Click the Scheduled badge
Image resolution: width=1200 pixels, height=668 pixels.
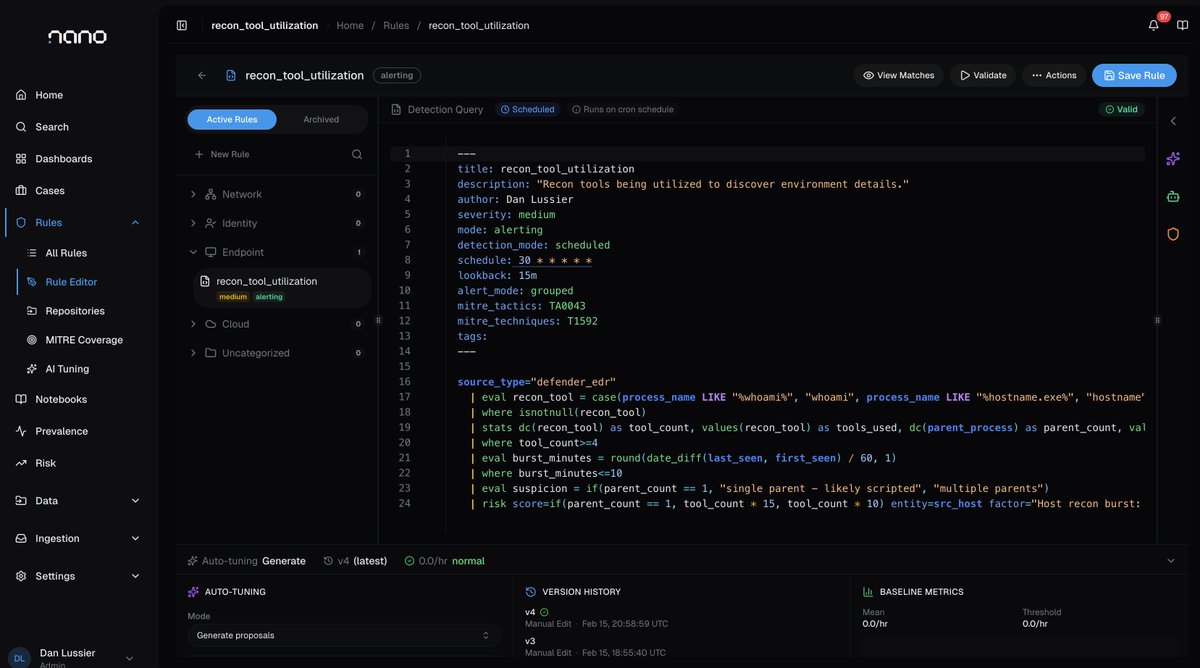click(528, 109)
